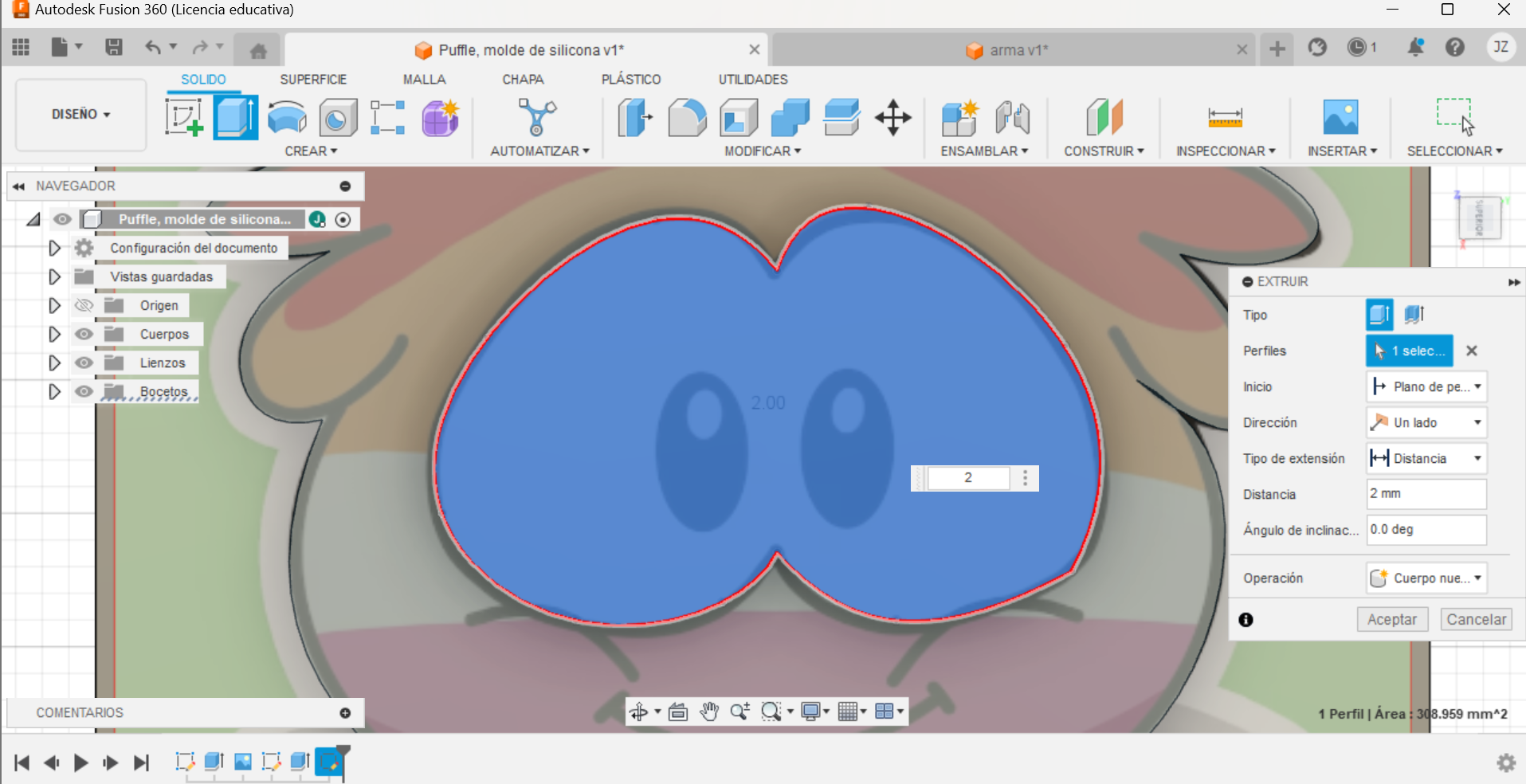
Task: Click the Undo arrow
Action: tap(152, 48)
